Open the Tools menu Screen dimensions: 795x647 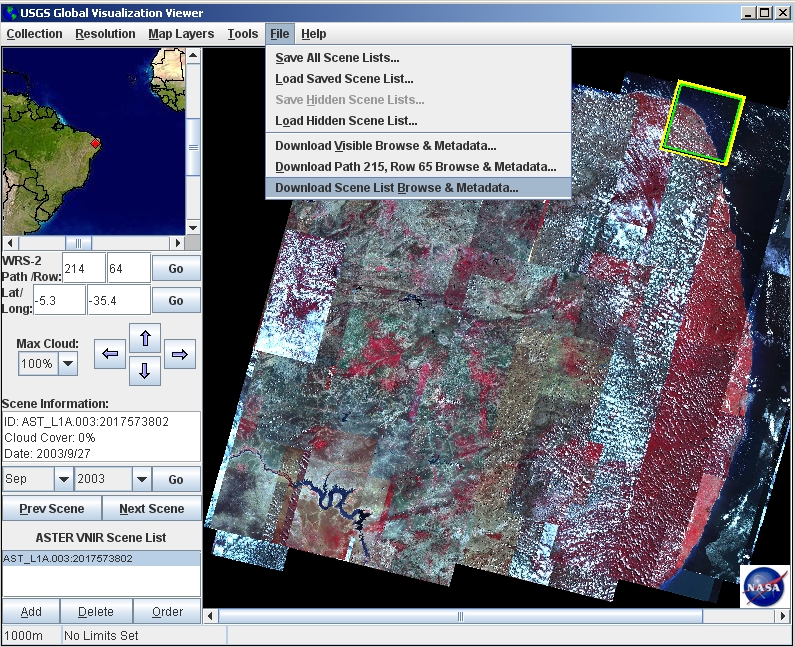243,34
